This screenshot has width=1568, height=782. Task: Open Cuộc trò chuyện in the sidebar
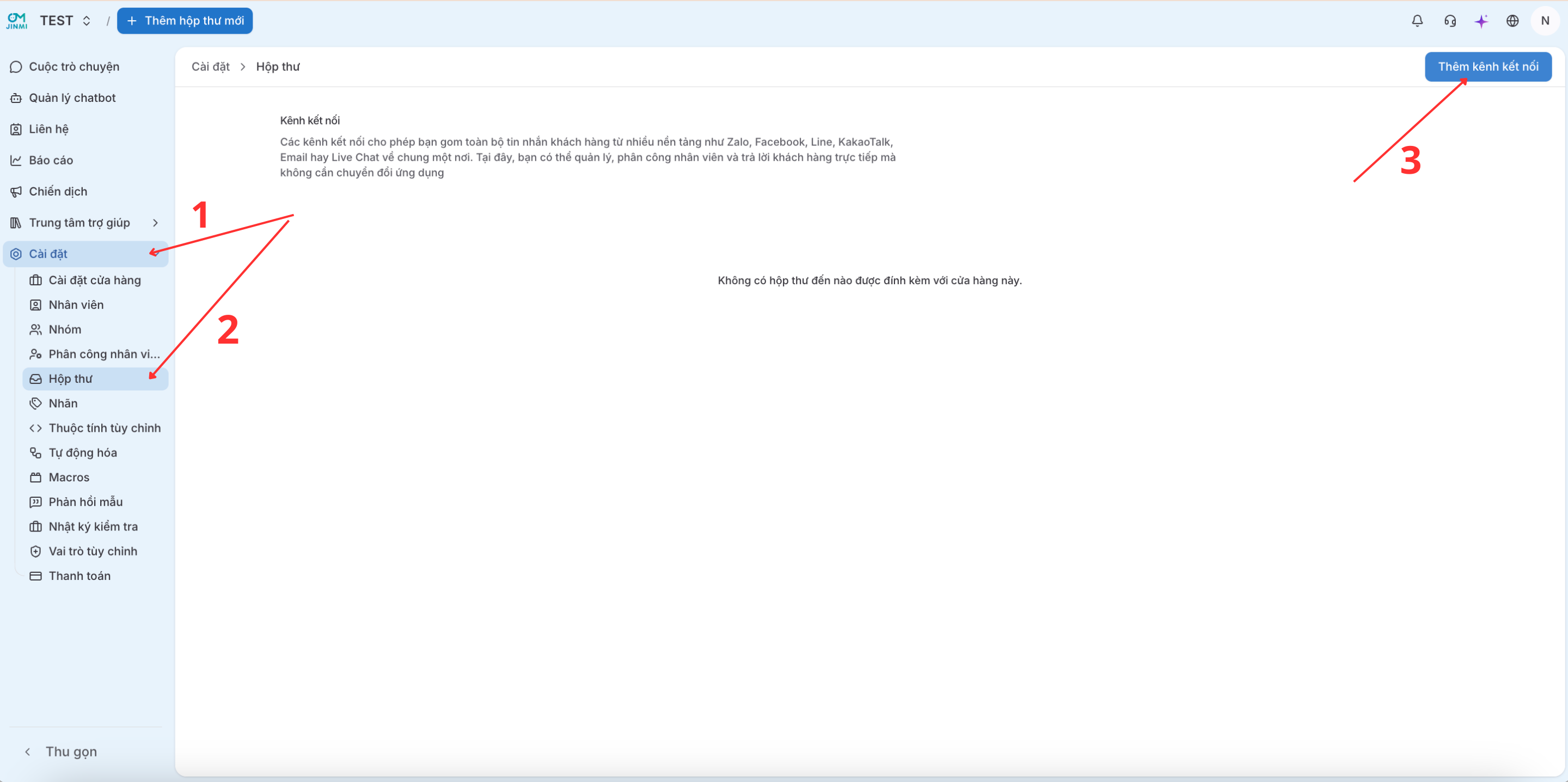86,66
